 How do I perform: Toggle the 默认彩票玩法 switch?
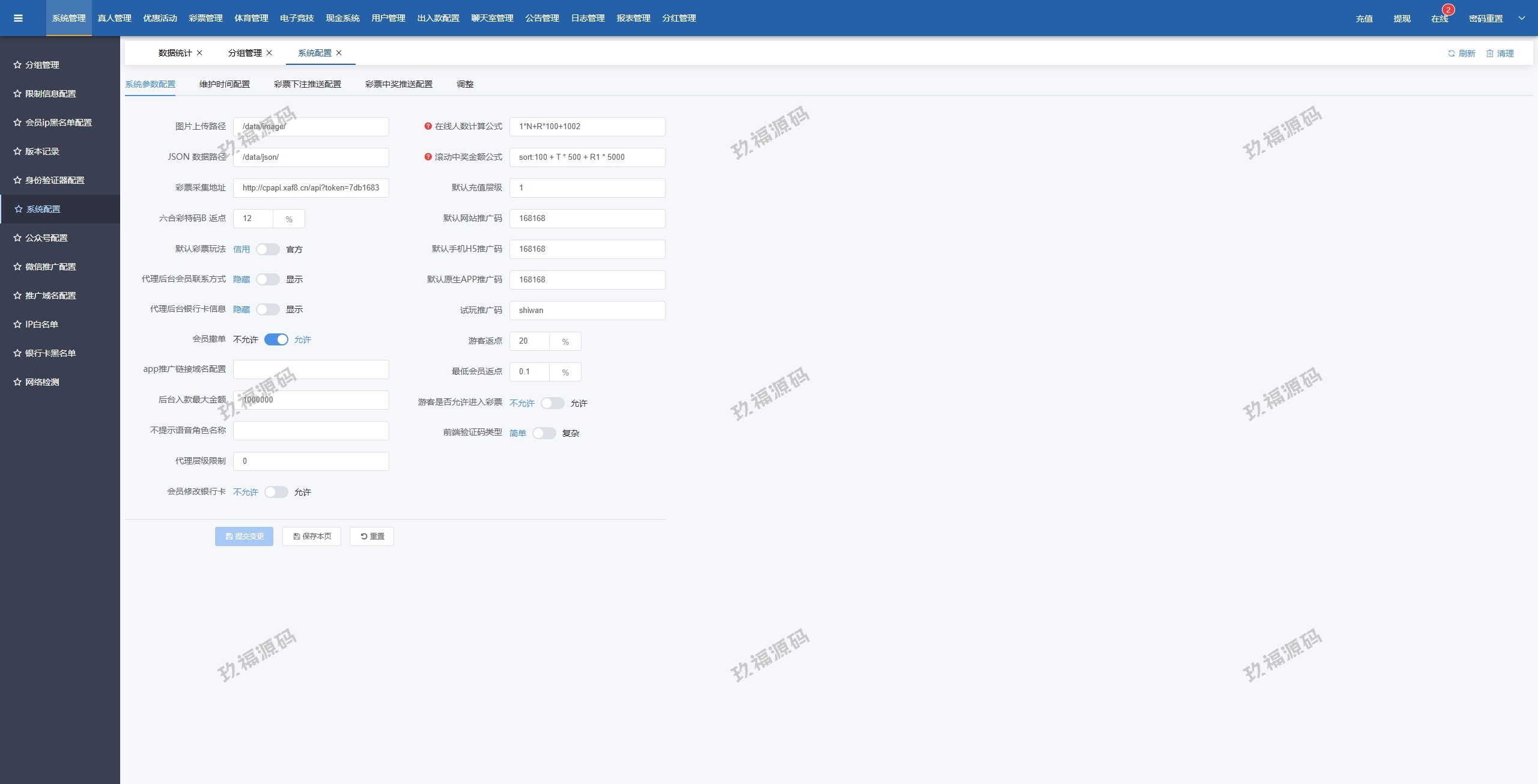[267, 249]
